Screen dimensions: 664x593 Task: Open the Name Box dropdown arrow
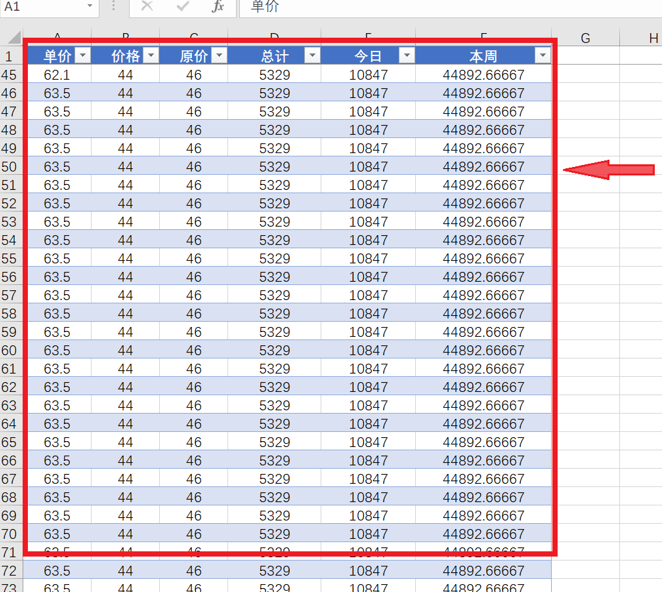click(90, 6)
